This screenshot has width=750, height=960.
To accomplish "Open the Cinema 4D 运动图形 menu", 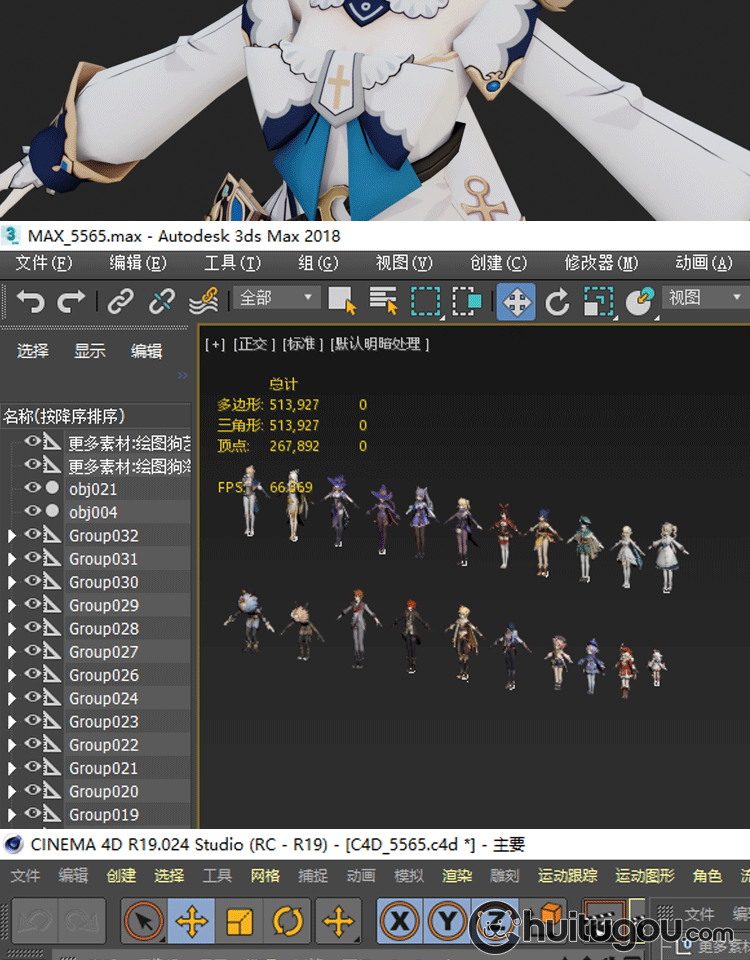I will click(645, 876).
